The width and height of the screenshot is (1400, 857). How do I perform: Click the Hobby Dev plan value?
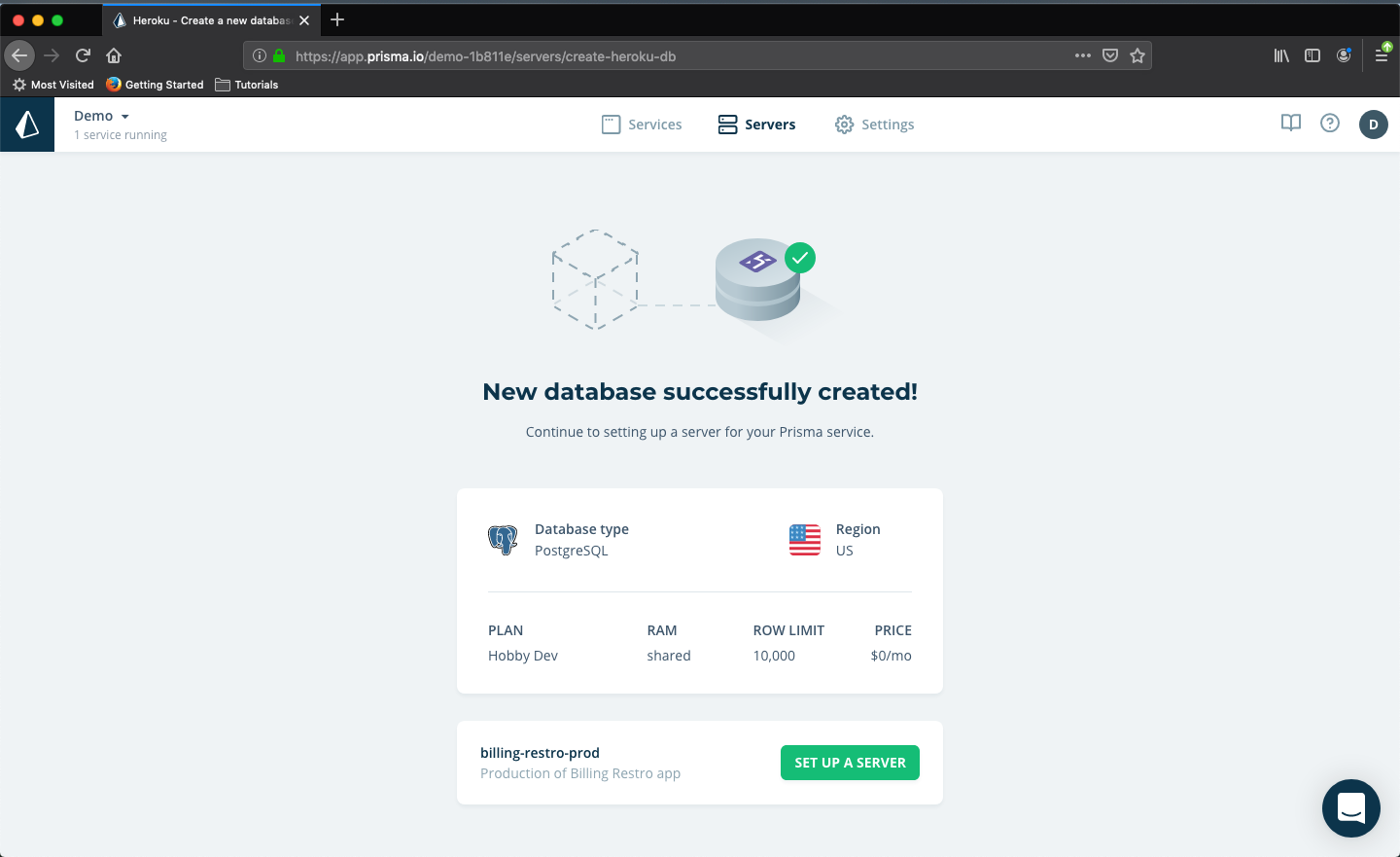tap(523, 656)
